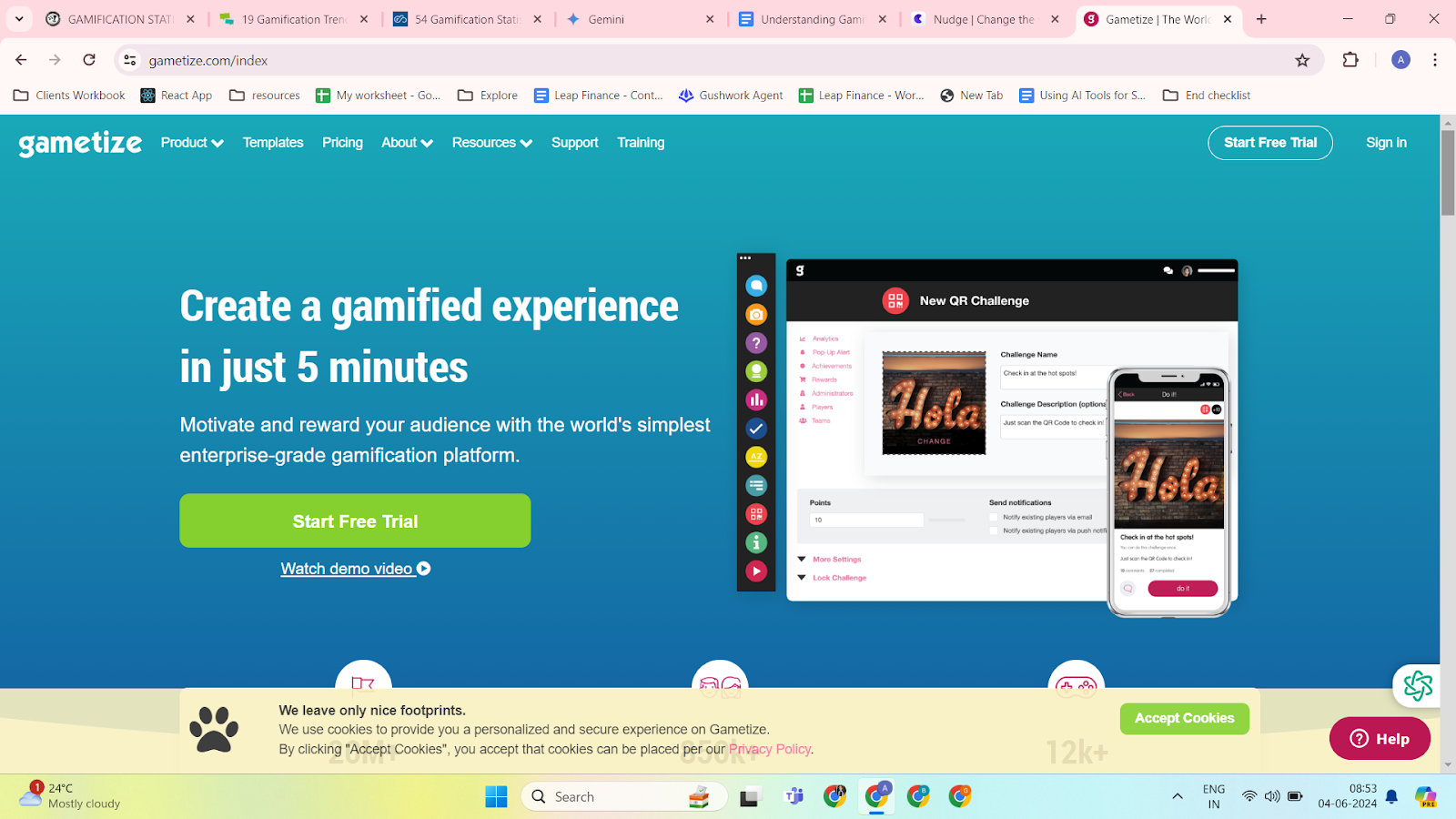
Task: Go forward in browser history
Action: [55, 60]
